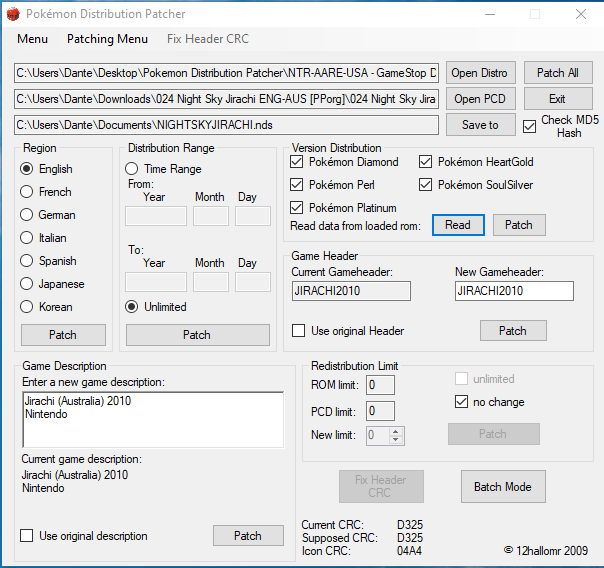604x568 pixels.
Task: Click the Batch Mode button
Action: (503, 486)
